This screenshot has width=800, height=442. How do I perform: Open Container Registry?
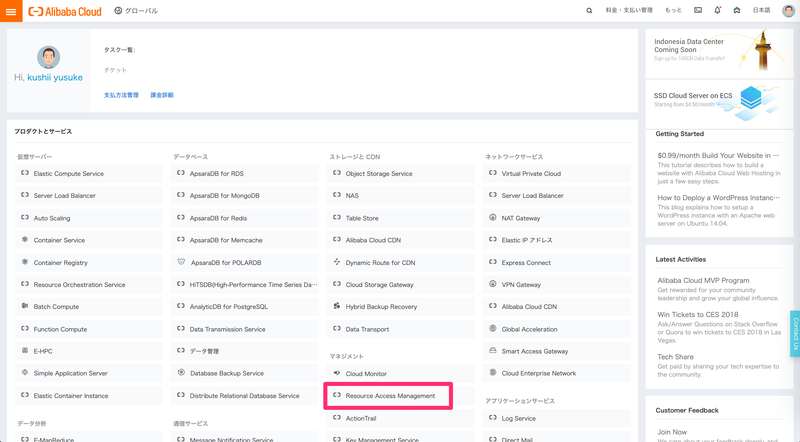88,262
